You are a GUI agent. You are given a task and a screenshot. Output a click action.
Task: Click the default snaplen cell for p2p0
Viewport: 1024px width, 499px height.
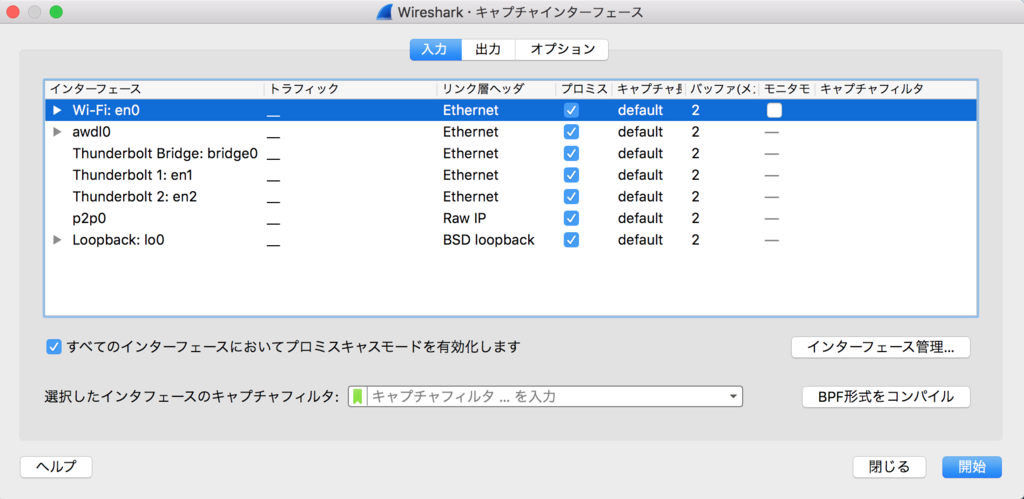pos(640,218)
